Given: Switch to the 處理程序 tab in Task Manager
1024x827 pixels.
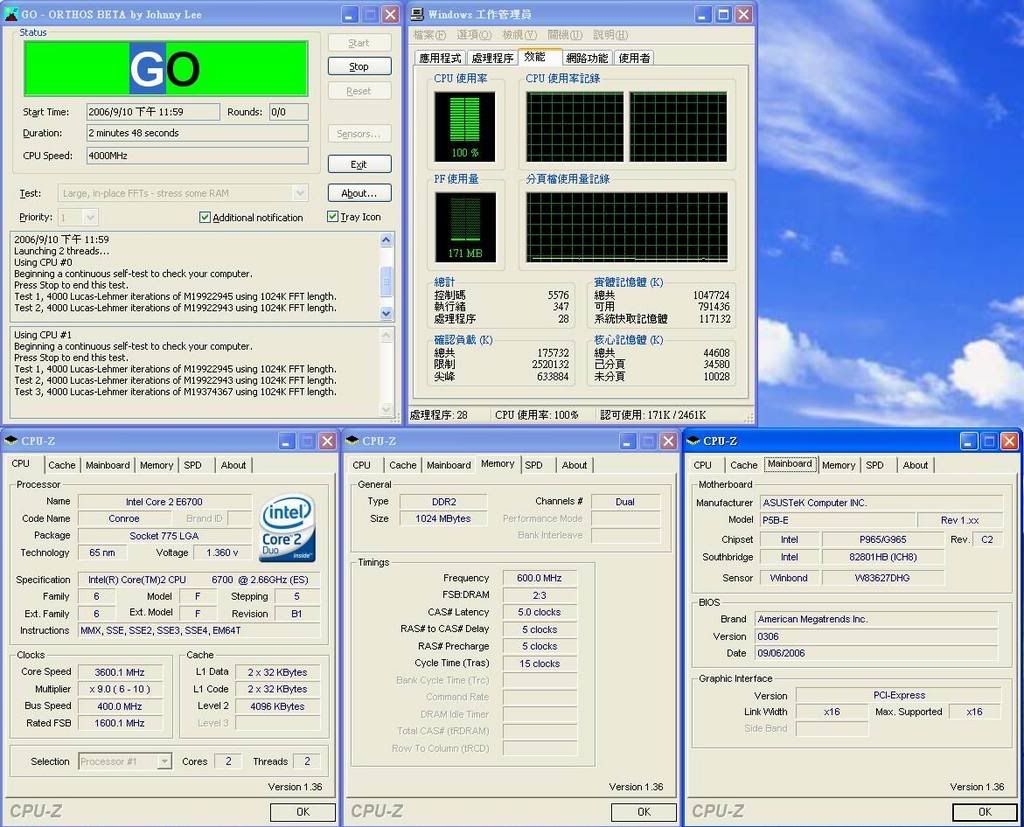Looking at the screenshot, I should [492, 58].
